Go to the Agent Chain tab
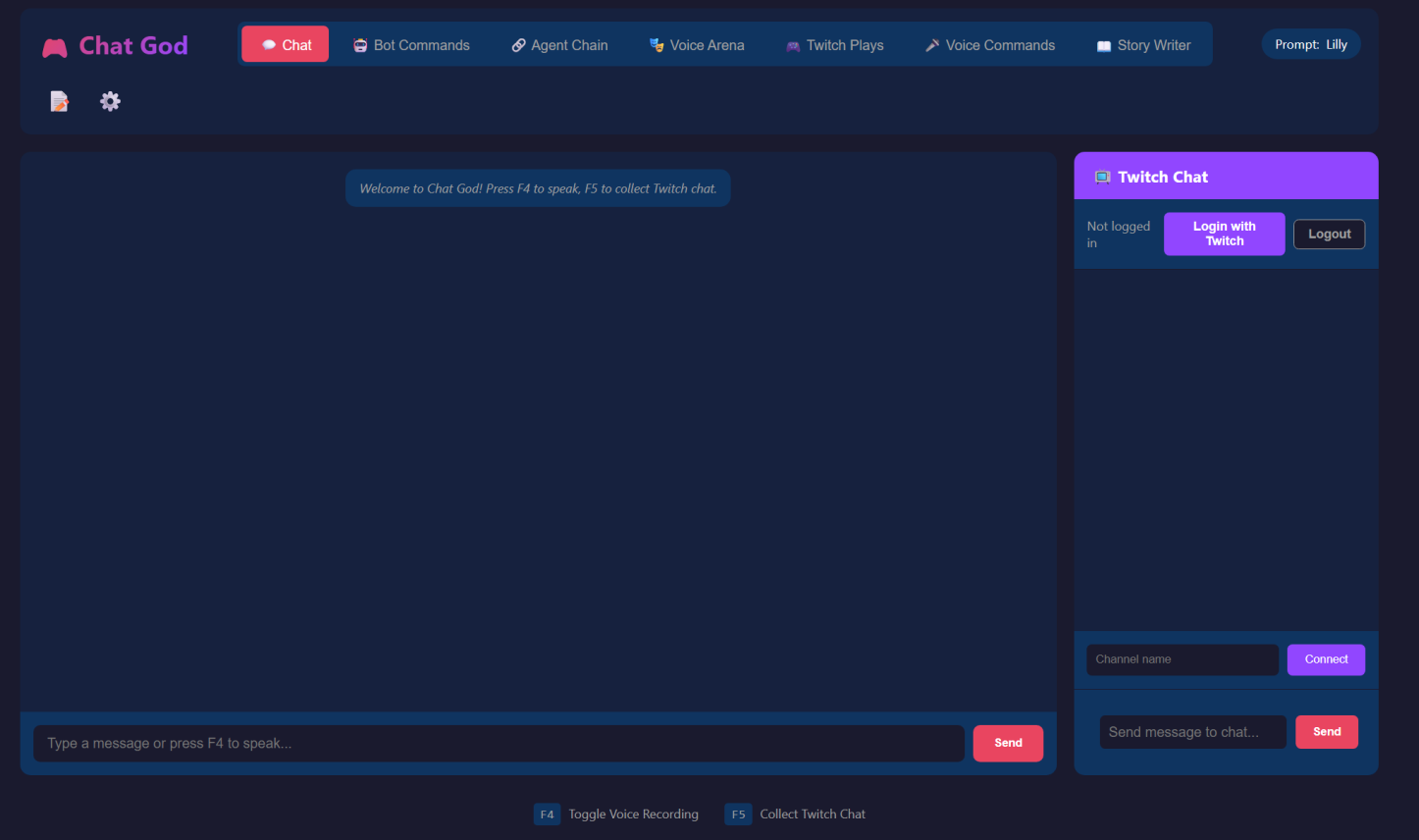 tap(559, 45)
